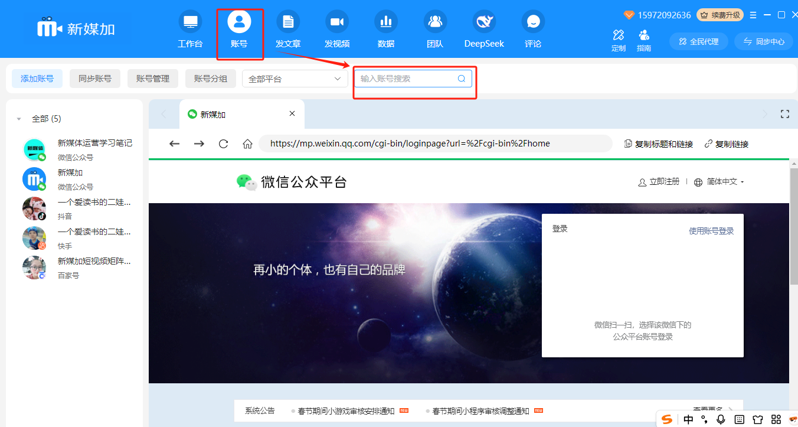The height and width of the screenshot is (427, 798).
Task: Select the 新媒加 微信公众号 account
Action: [x=75, y=180]
